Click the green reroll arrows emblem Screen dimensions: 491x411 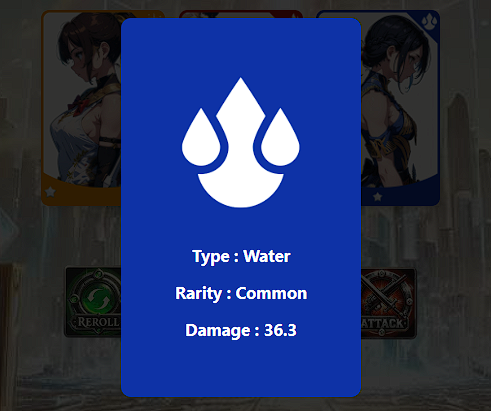point(98,296)
